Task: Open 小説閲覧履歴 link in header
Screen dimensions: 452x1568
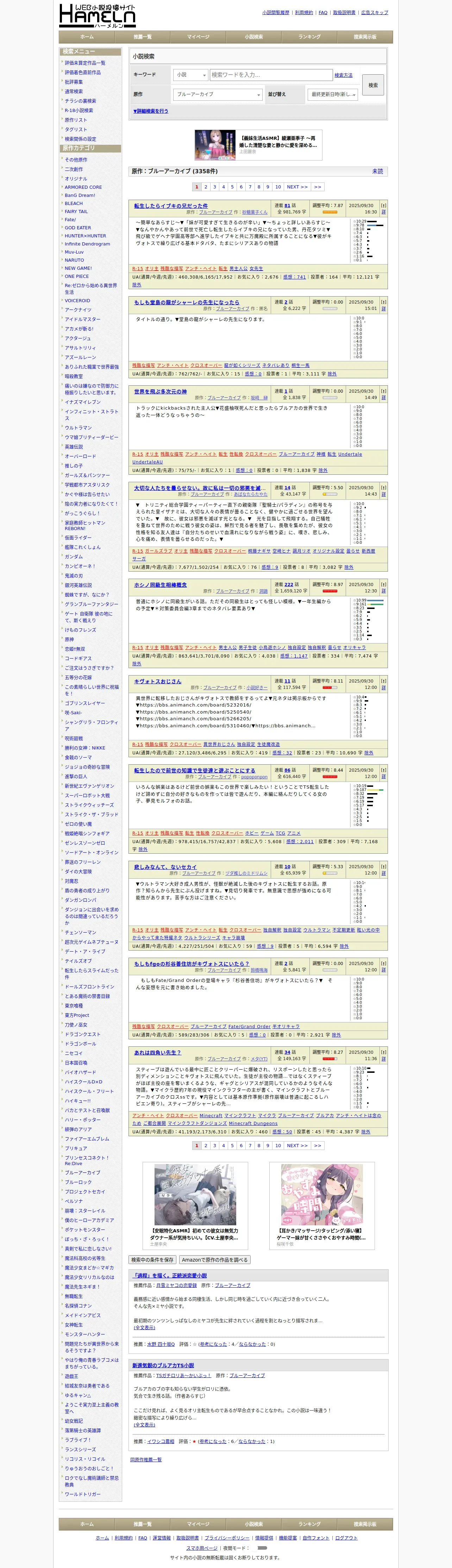Action: (x=276, y=13)
